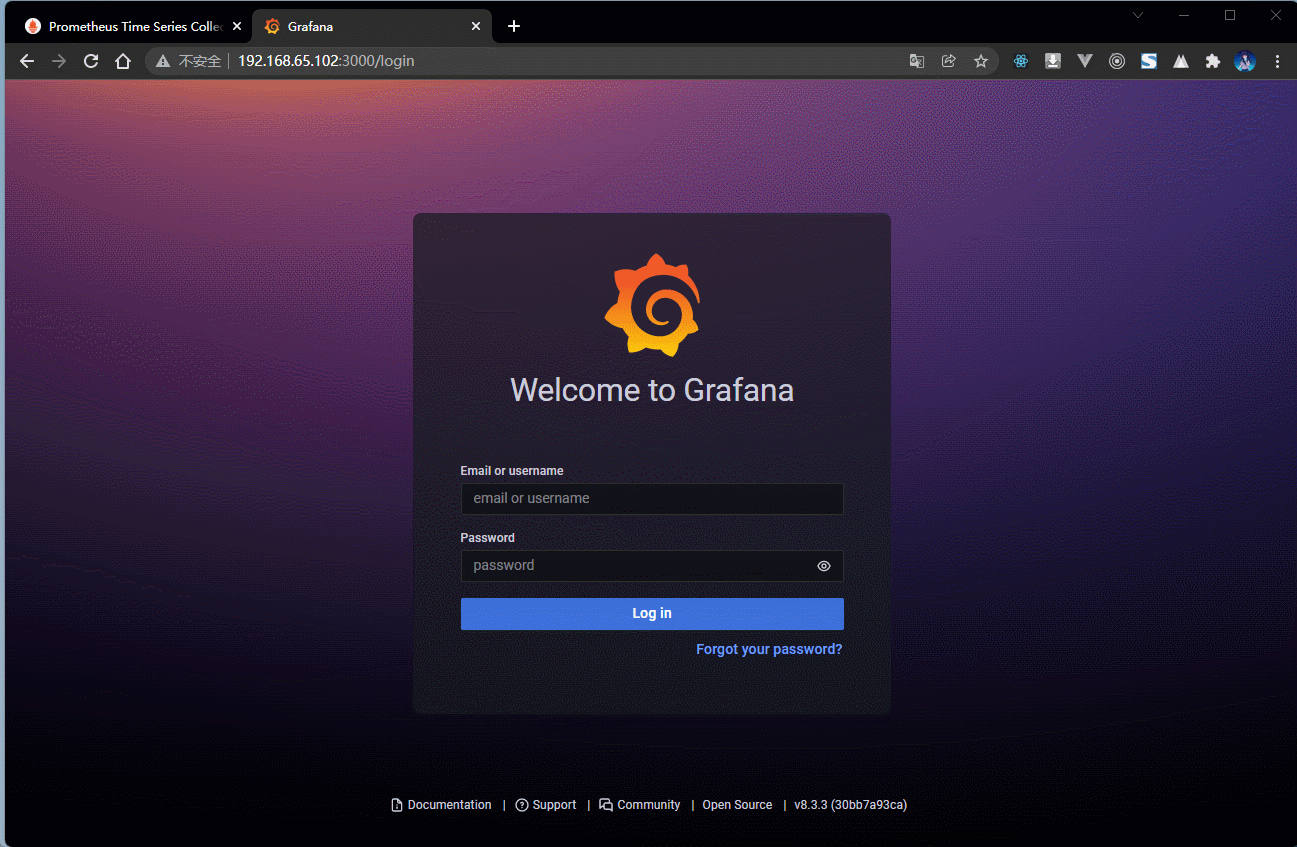Open React Developer Tools extension
This screenshot has width=1297, height=847.
[x=1021, y=61]
